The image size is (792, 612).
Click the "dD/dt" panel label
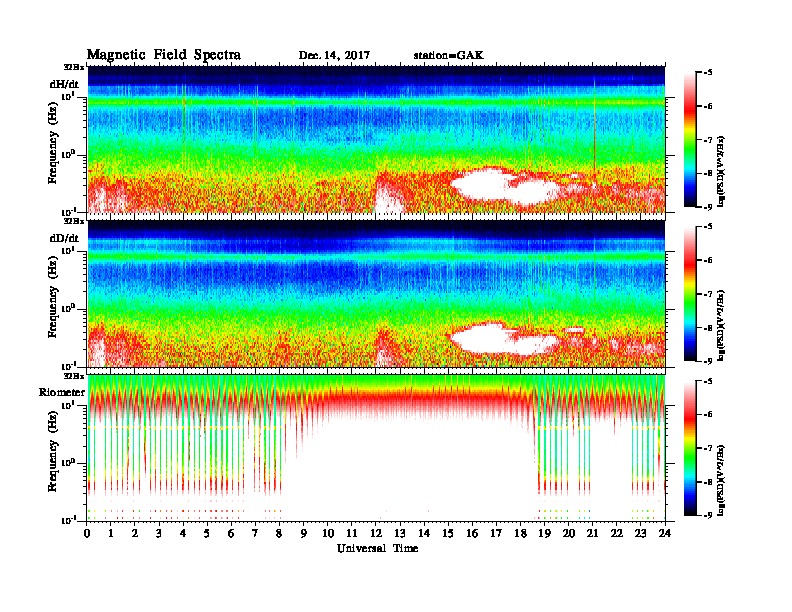[x=64, y=238]
